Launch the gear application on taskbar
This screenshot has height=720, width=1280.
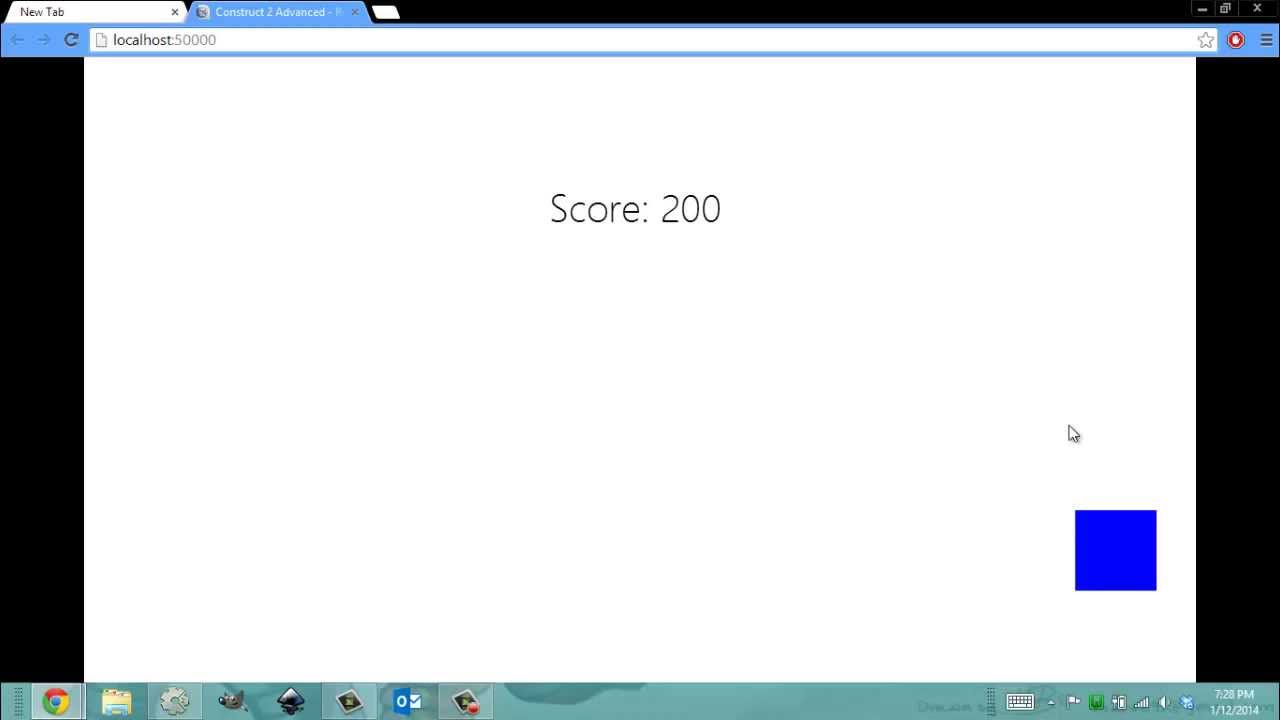(x=174, y=701)
